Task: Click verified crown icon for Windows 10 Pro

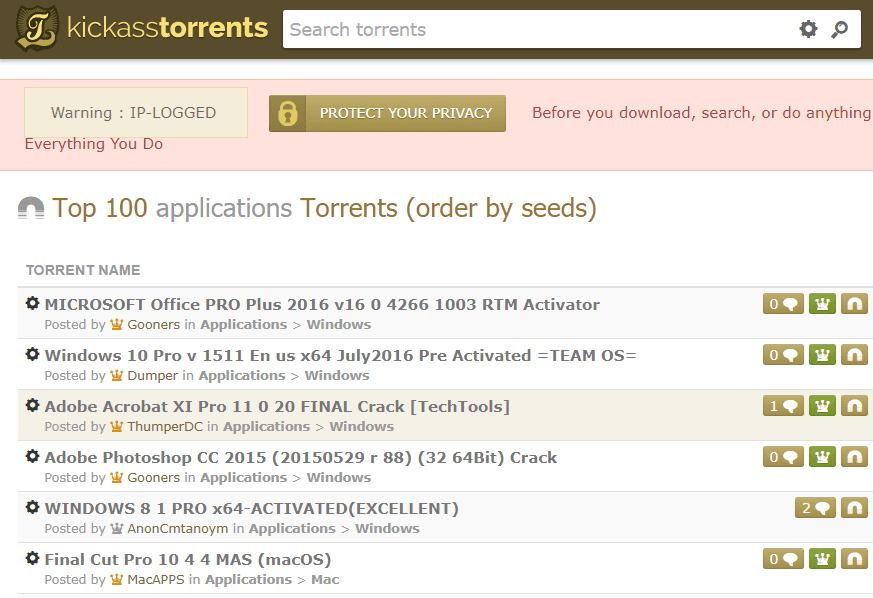Action: [822, 355]
